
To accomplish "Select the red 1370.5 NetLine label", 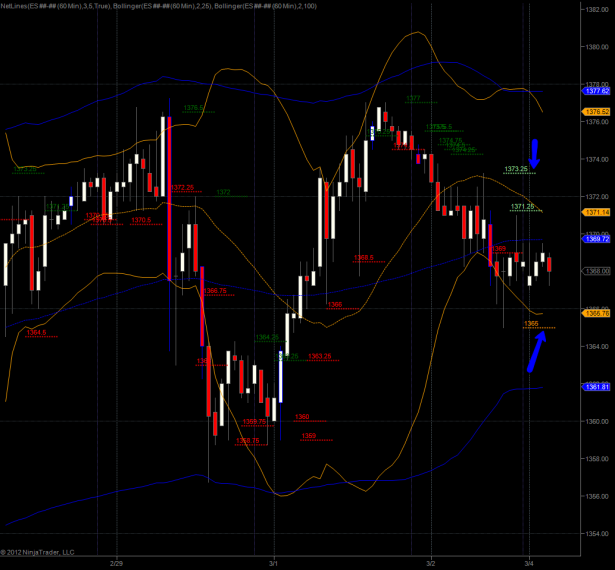I will click(x=141, y=220).
